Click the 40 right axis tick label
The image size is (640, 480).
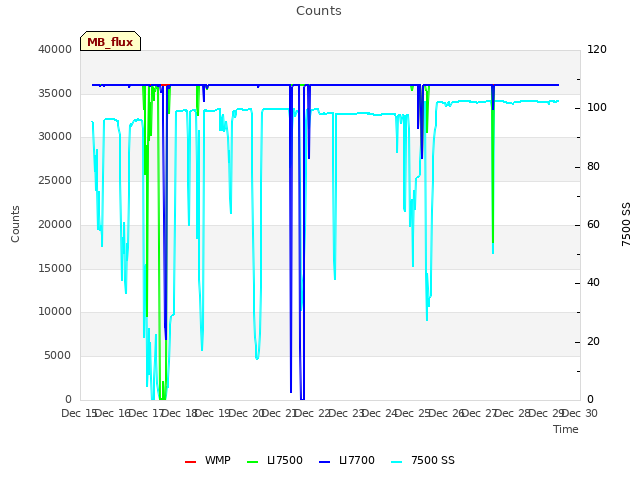[593, 283]
